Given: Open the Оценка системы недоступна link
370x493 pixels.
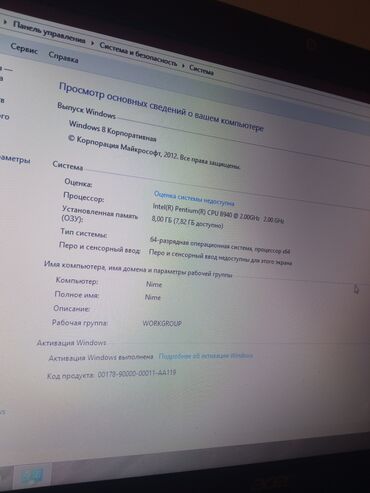Looking at the screenshot, I should (194, 199).
